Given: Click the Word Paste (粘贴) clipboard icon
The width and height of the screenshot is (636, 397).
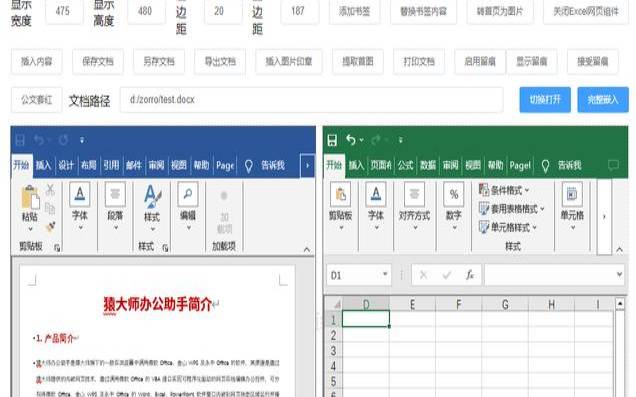Looking at the screenshot, I should pyautogui.click(x=30, y=197).
